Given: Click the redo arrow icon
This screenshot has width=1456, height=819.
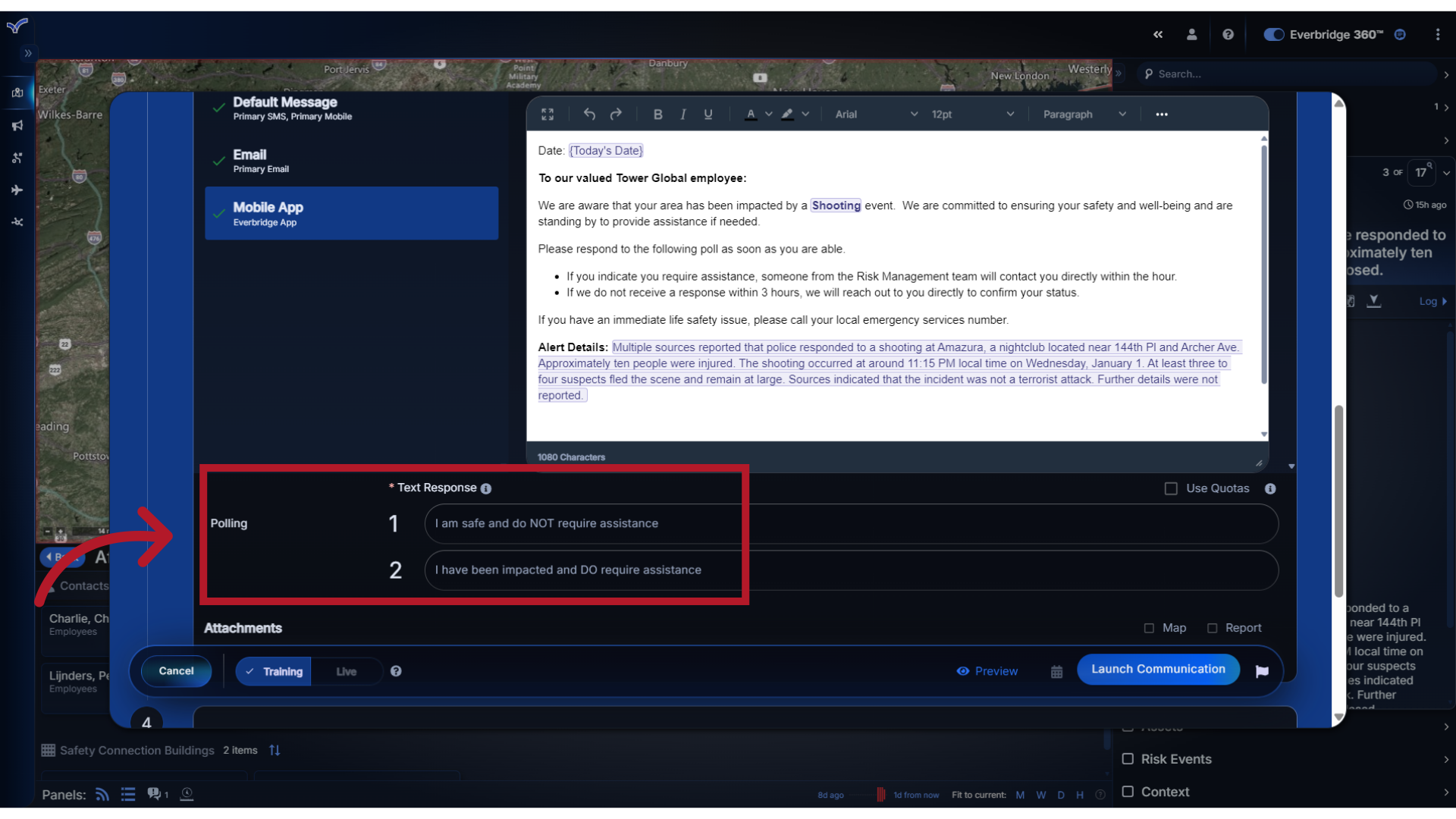Looking at the screenshot, I should click(616, 114).
